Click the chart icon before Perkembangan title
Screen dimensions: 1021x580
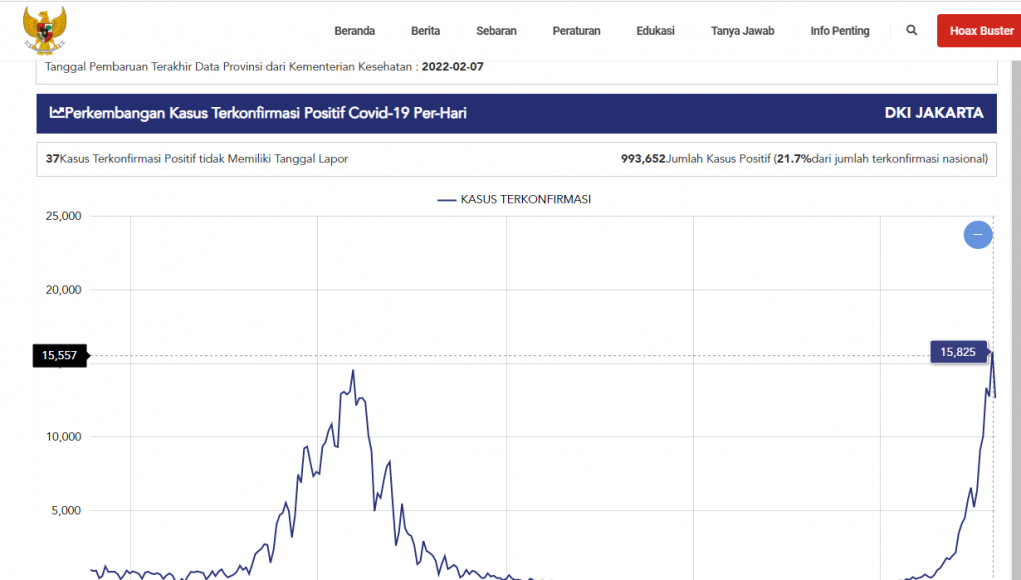57,113
